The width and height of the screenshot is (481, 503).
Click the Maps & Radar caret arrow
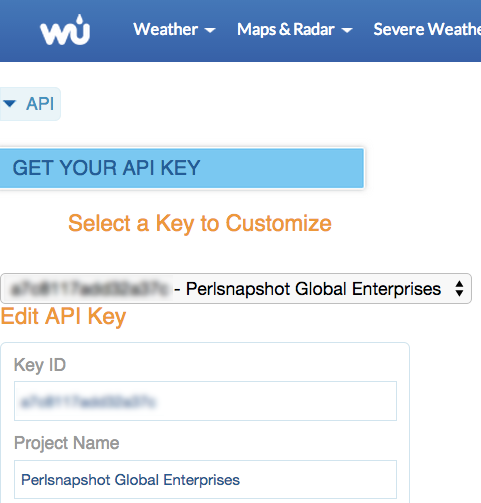[x=347, y=31]
